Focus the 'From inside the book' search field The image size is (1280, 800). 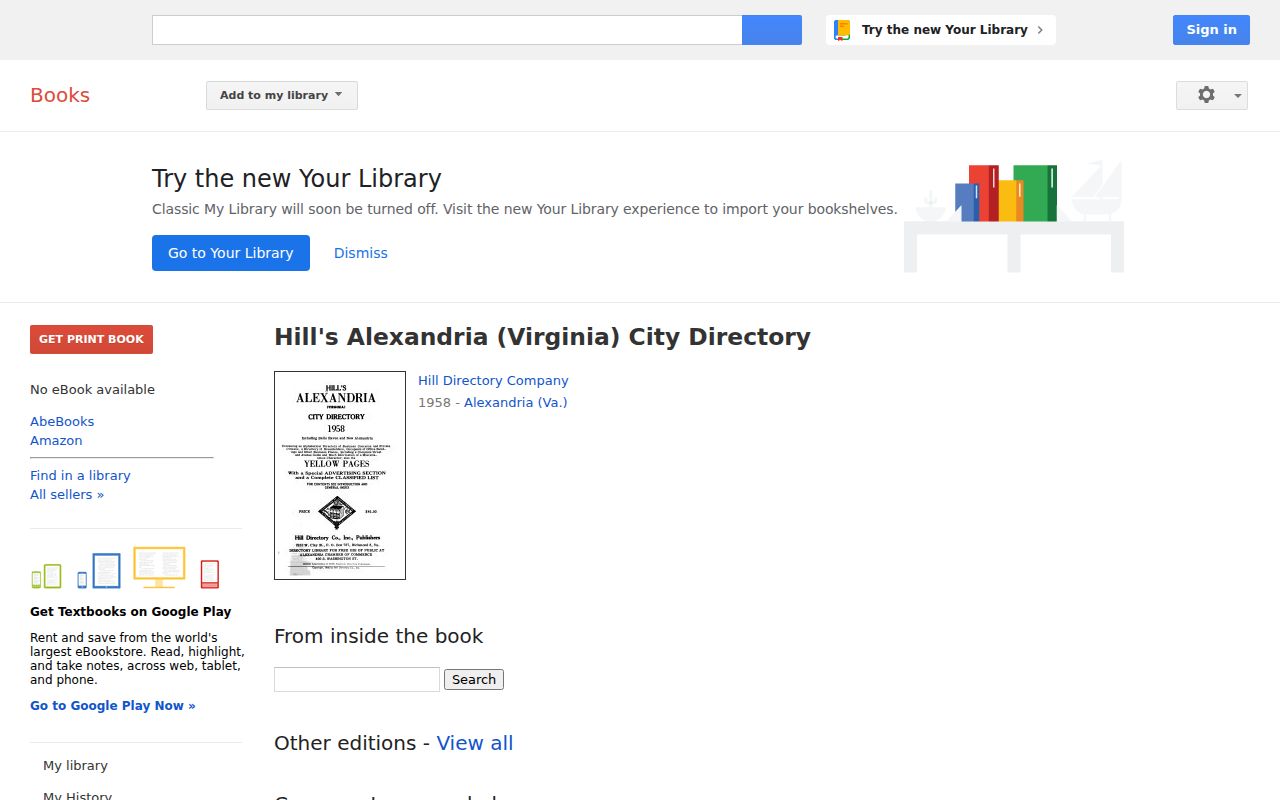tap(357, 679)
